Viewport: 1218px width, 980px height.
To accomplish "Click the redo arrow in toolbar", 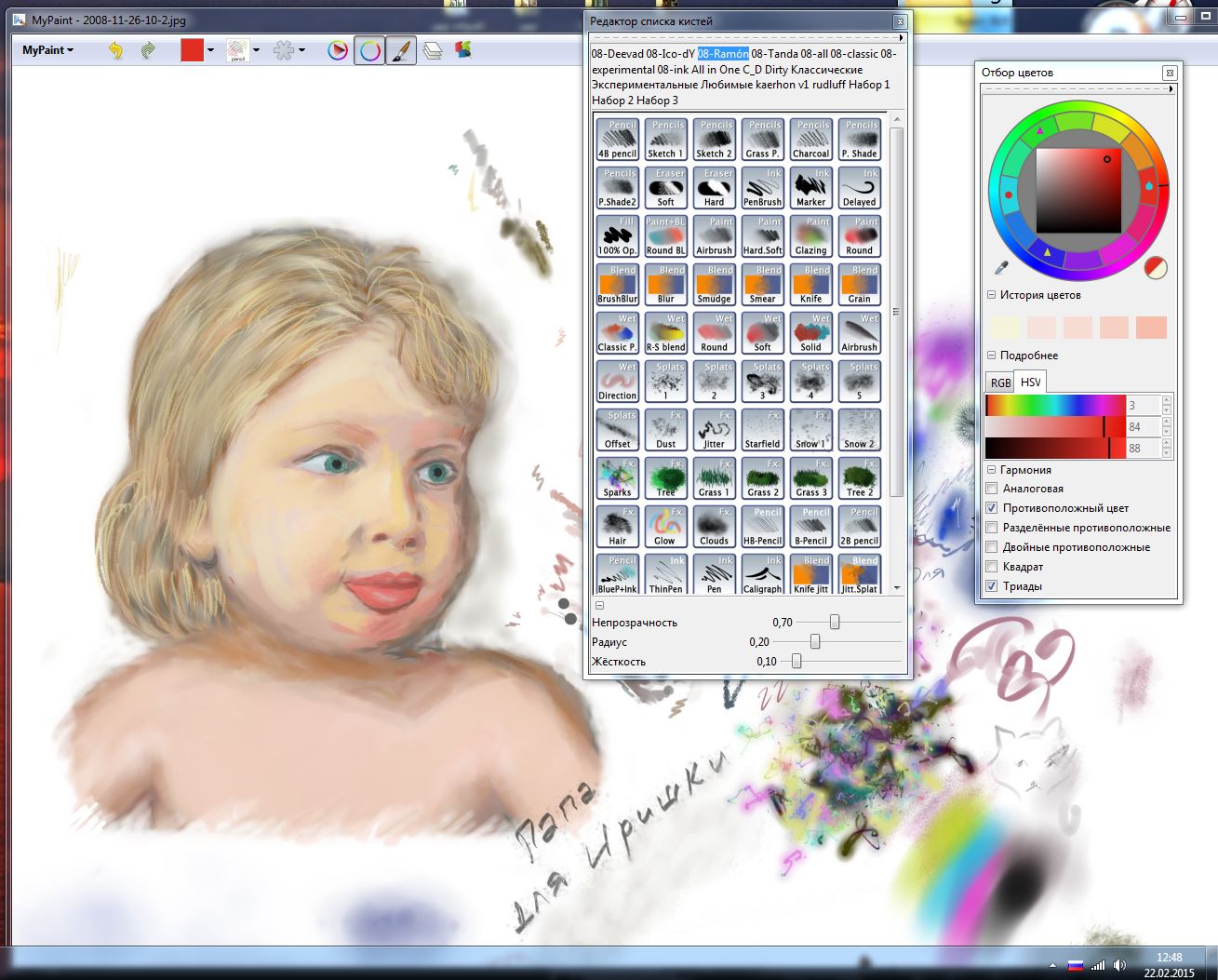I will (148, 50).
